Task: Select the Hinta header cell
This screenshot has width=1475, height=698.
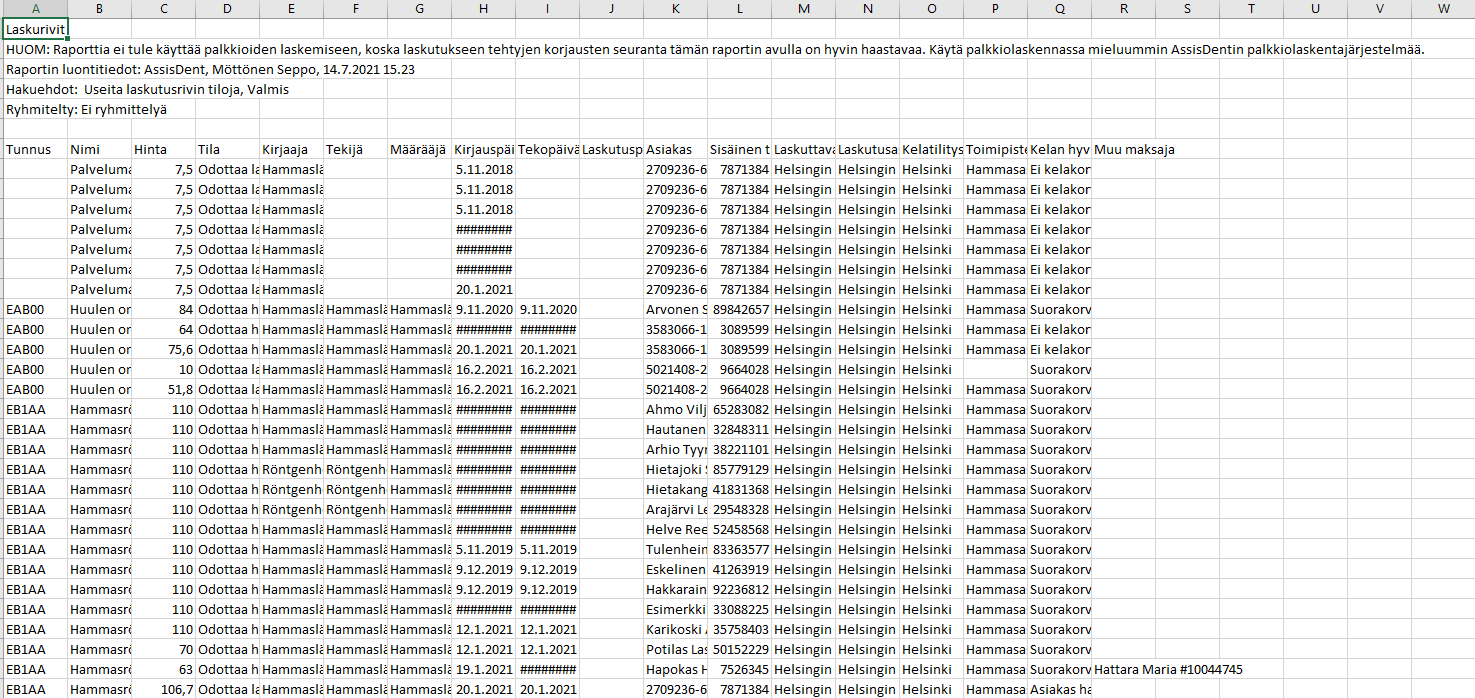Action: pos(163,149)
